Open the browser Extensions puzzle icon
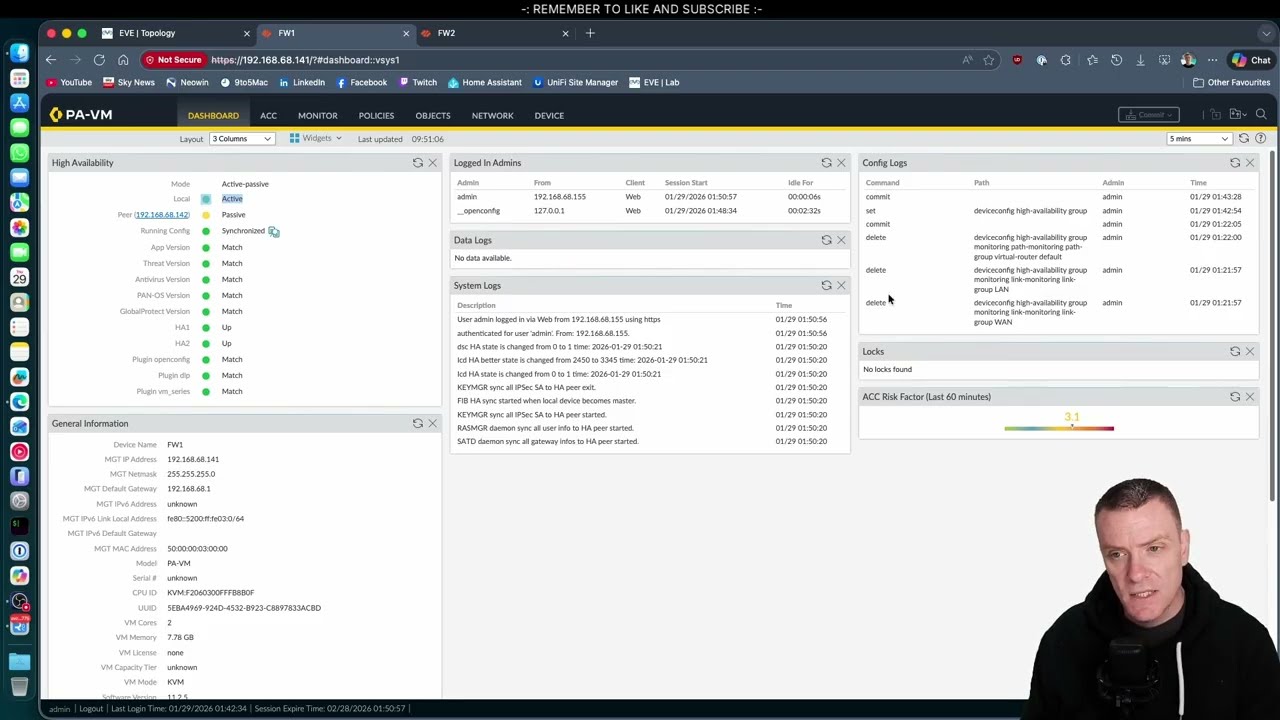The height and width of the screenshot is (720, 1280). (1066, 60)
